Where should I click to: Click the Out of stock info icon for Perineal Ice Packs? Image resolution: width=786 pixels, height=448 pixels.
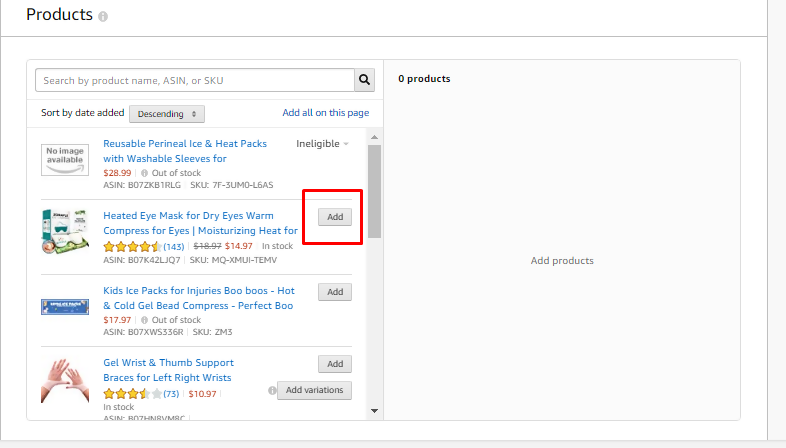click(x=144, y=173)
